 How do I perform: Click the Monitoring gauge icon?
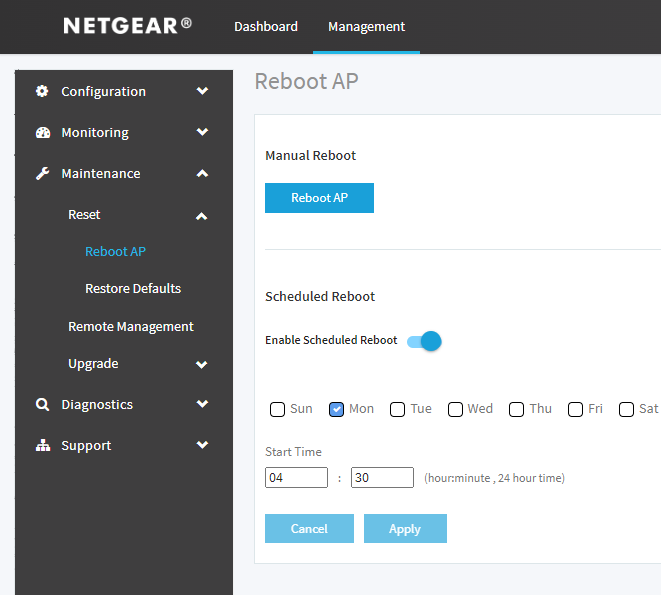click(42, 132)
